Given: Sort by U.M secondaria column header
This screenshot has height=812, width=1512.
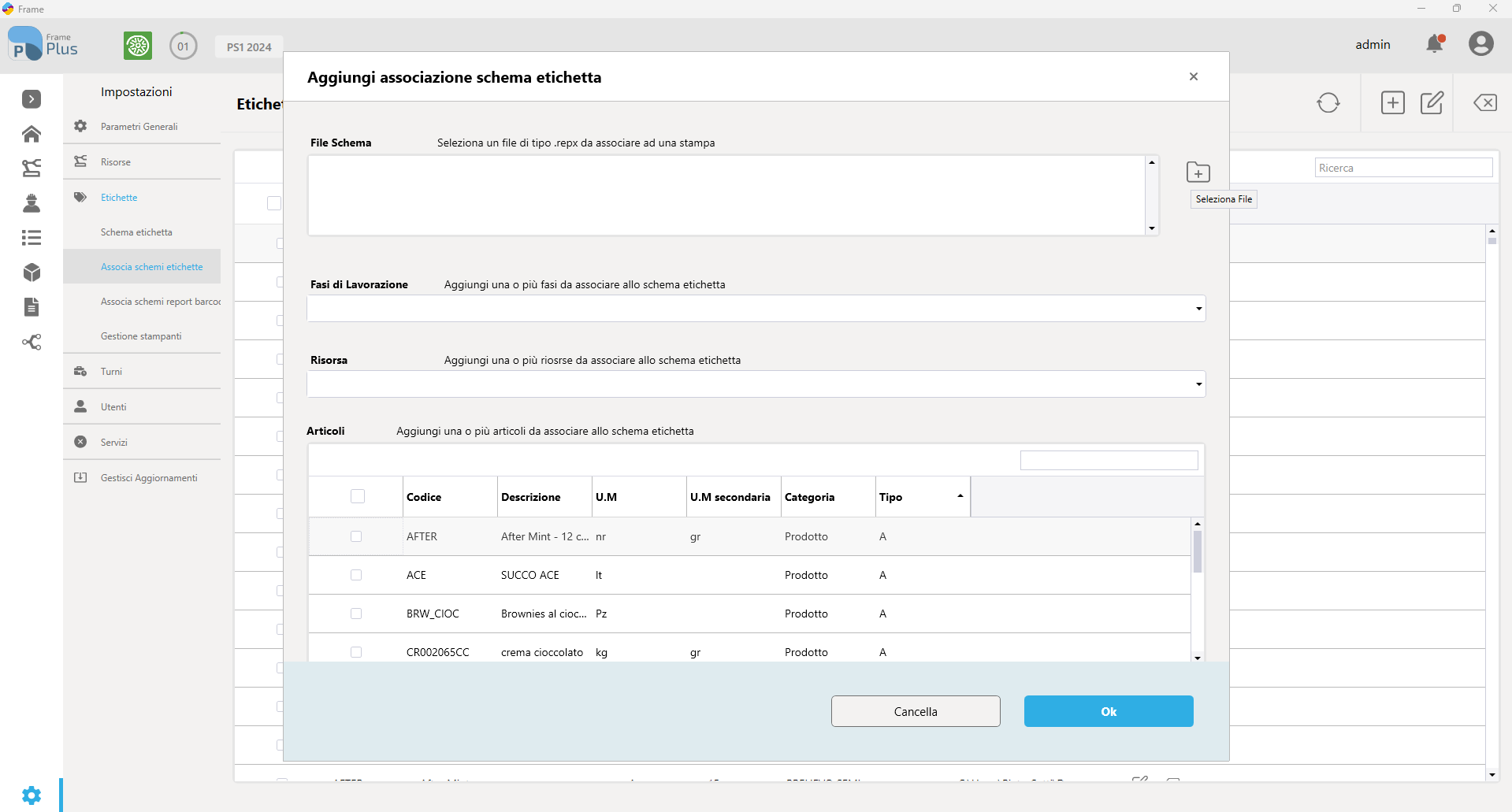Looking at the screenshot, I should 734,497.
